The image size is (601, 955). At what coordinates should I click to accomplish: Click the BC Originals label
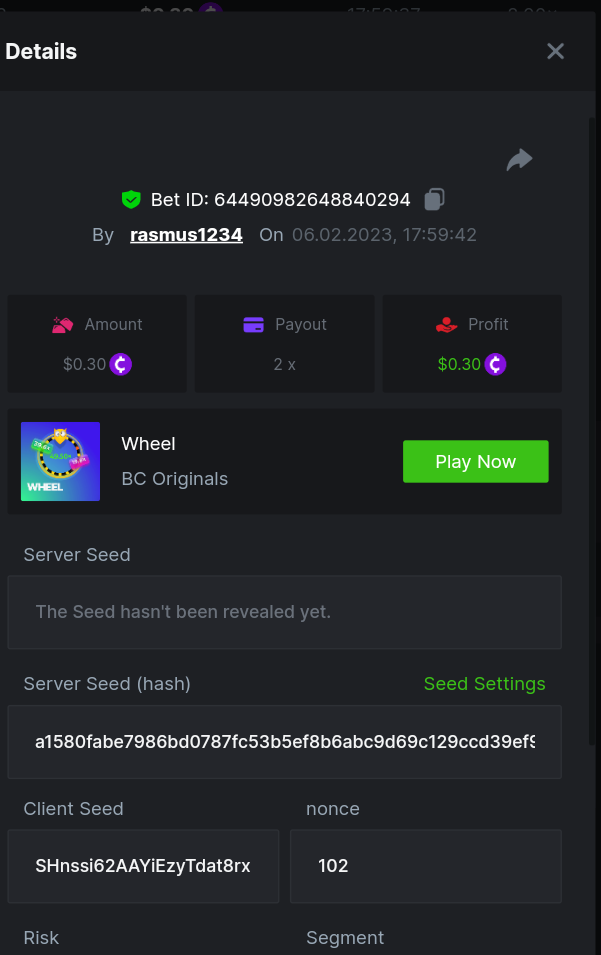(x=174, y=479)
